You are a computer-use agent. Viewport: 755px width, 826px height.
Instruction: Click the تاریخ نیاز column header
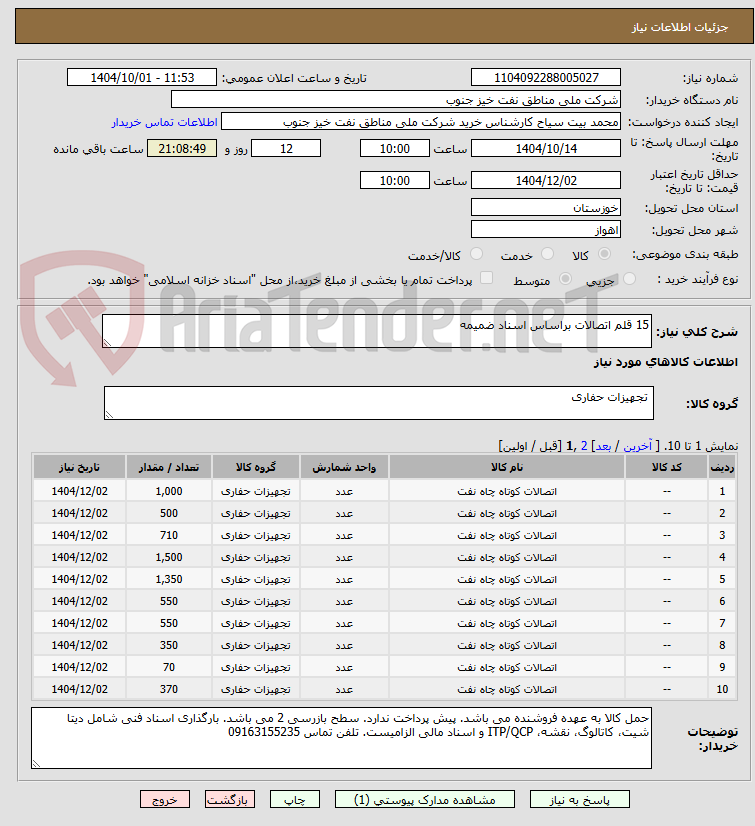click(80, 467)
